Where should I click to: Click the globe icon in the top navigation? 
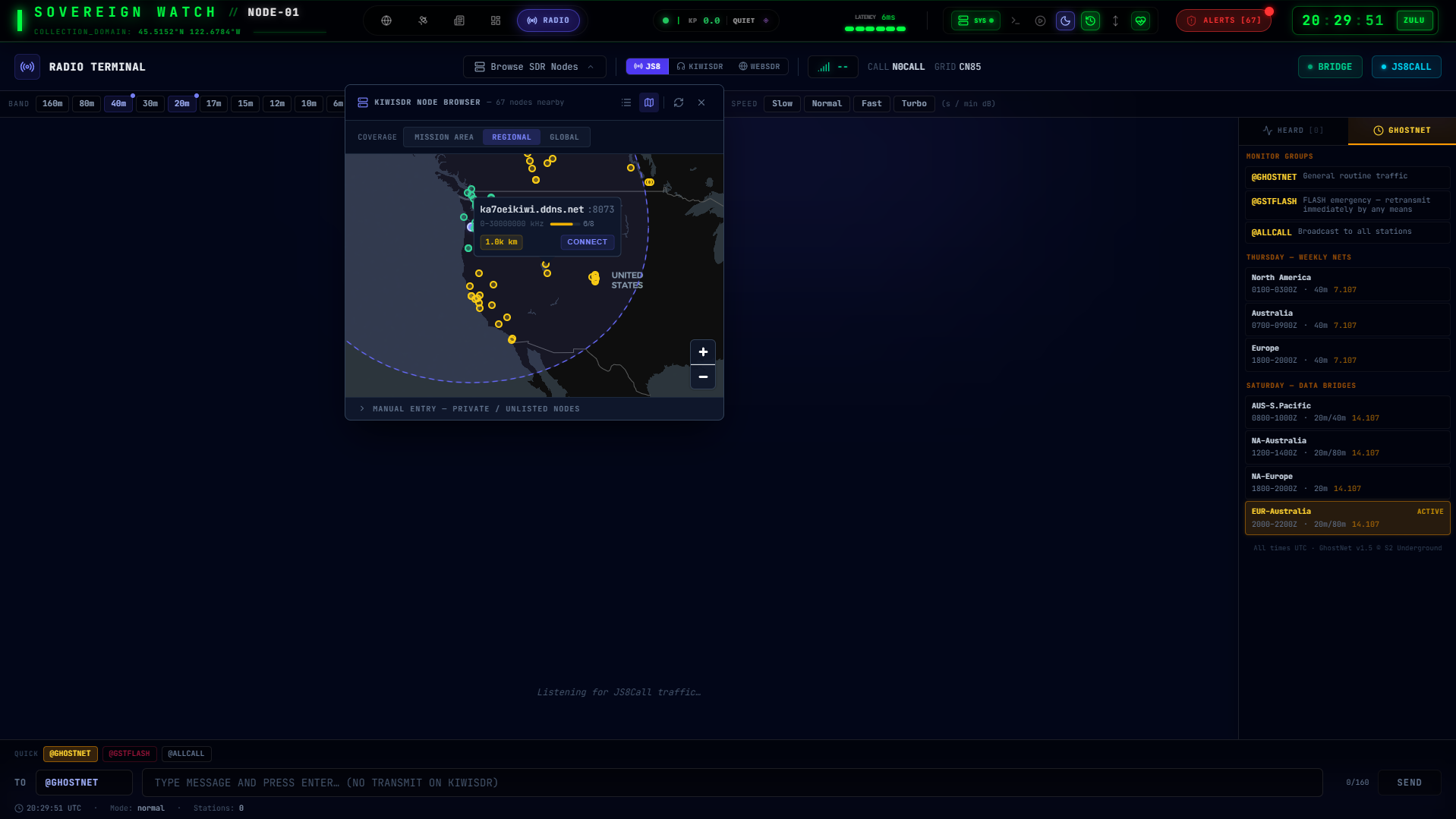coord(386,20)
